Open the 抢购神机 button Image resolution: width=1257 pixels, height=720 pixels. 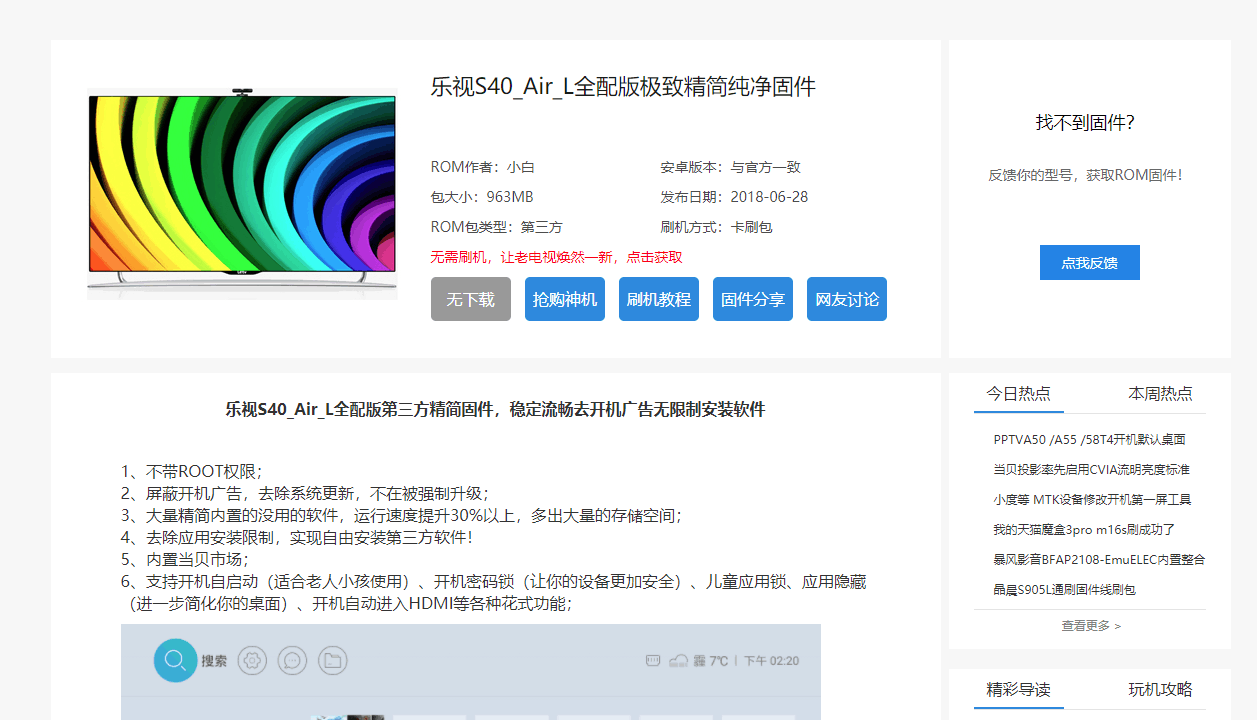(565, 299)
